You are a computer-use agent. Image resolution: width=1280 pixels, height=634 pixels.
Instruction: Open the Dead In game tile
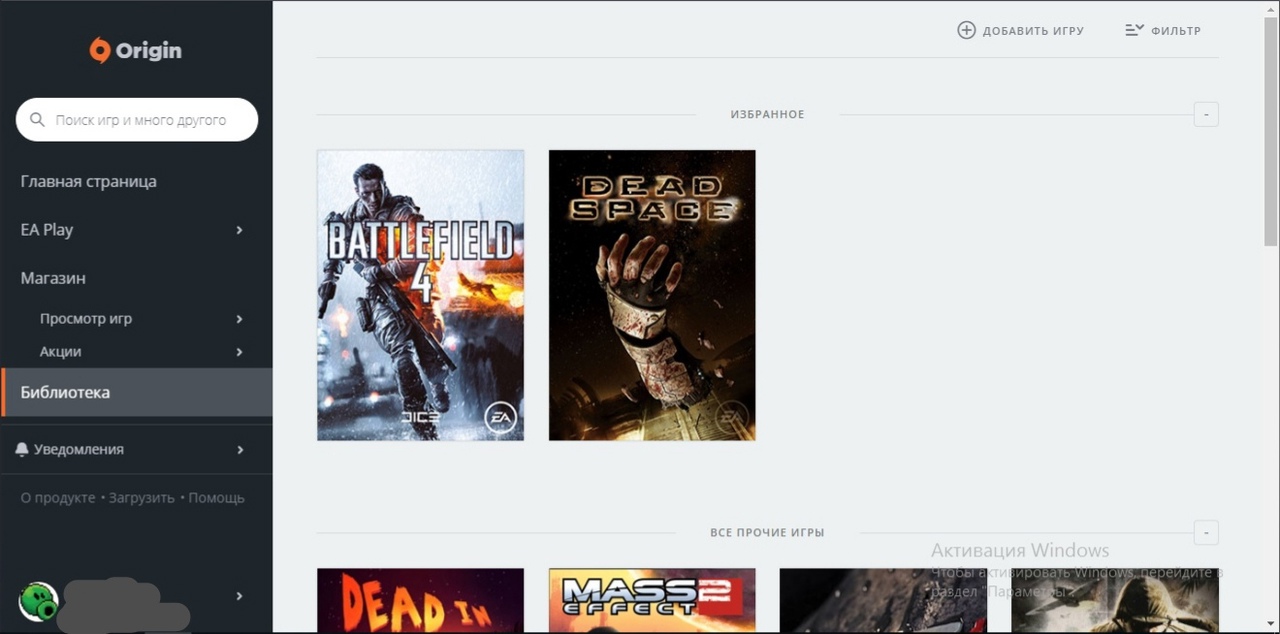pos(420,600)
